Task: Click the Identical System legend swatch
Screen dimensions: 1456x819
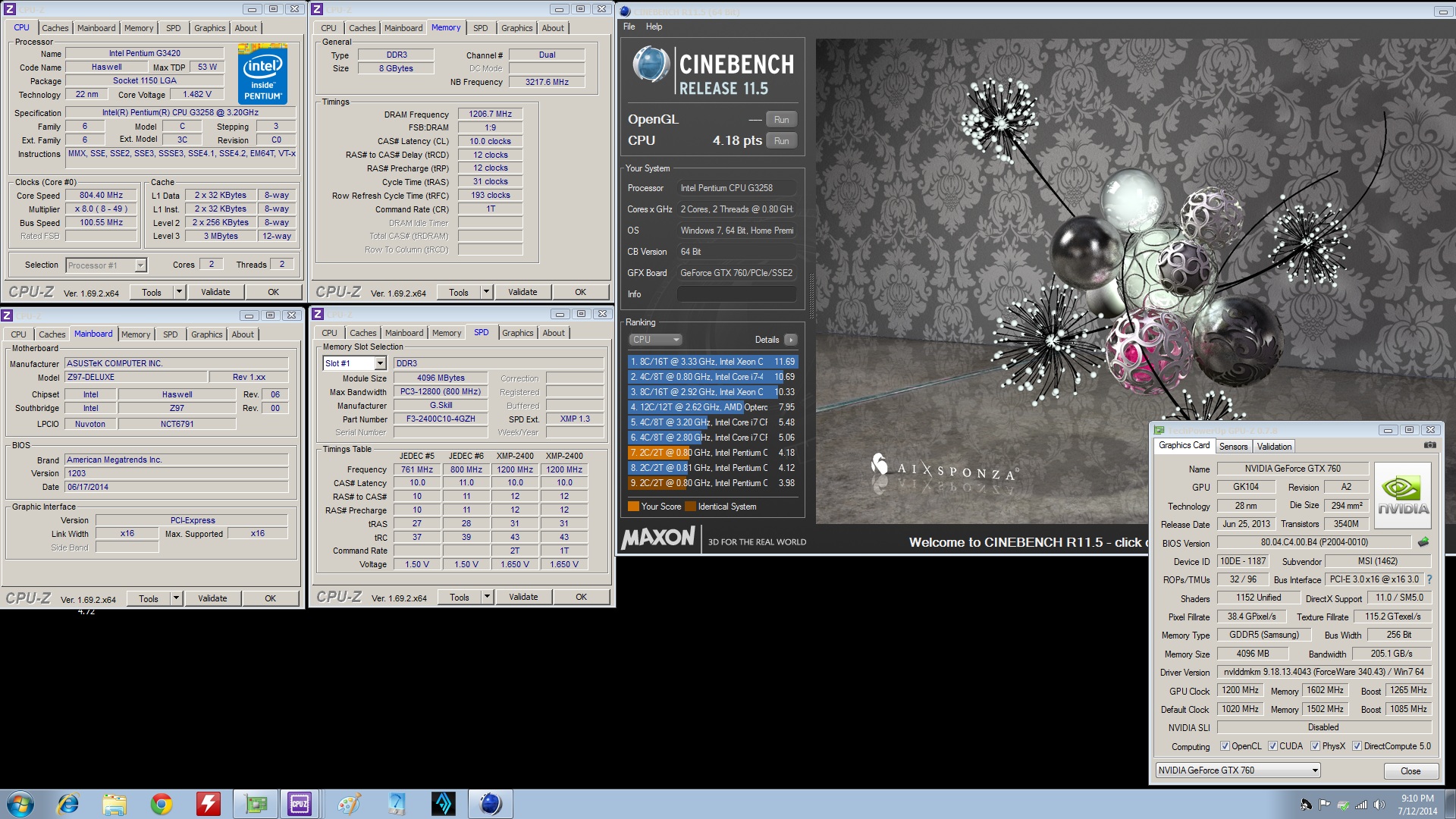Action: pyautogui.click(x=690, y=507)
